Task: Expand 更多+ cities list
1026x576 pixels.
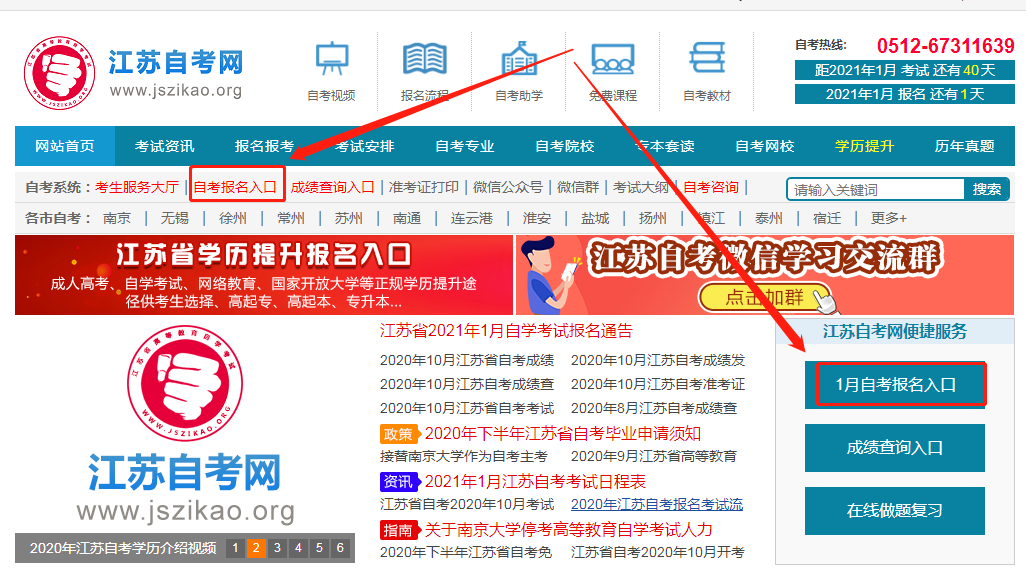Action: coord(889,218)
